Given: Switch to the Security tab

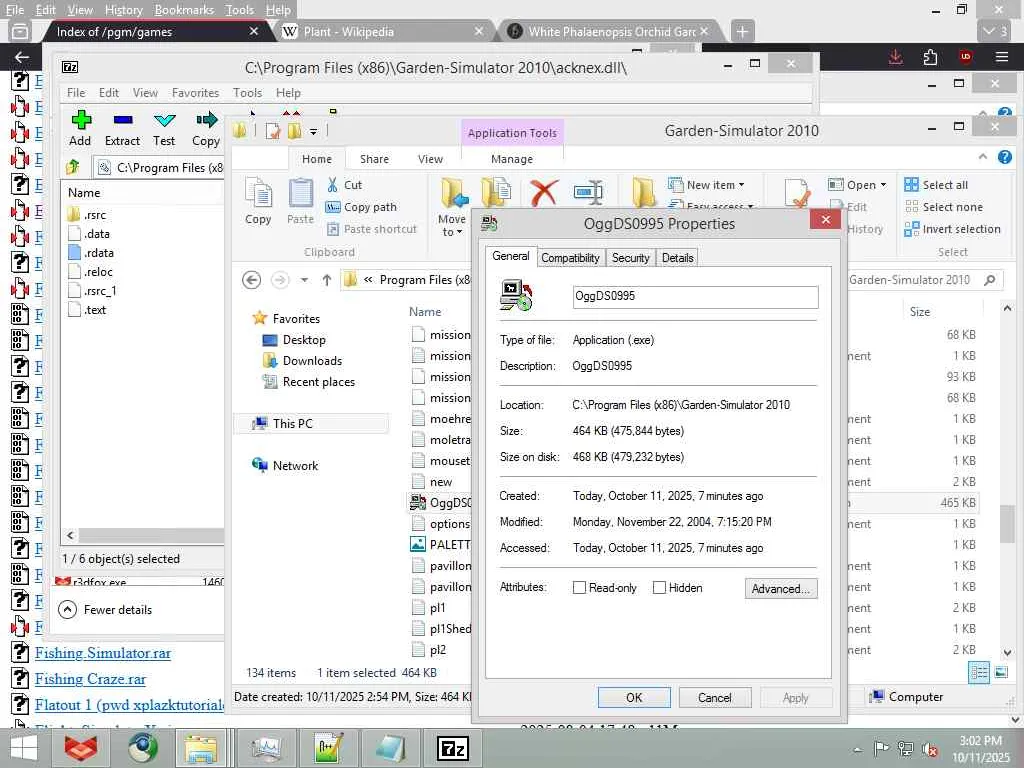Looking at the screenshot, I should click(x=630, y=258).
